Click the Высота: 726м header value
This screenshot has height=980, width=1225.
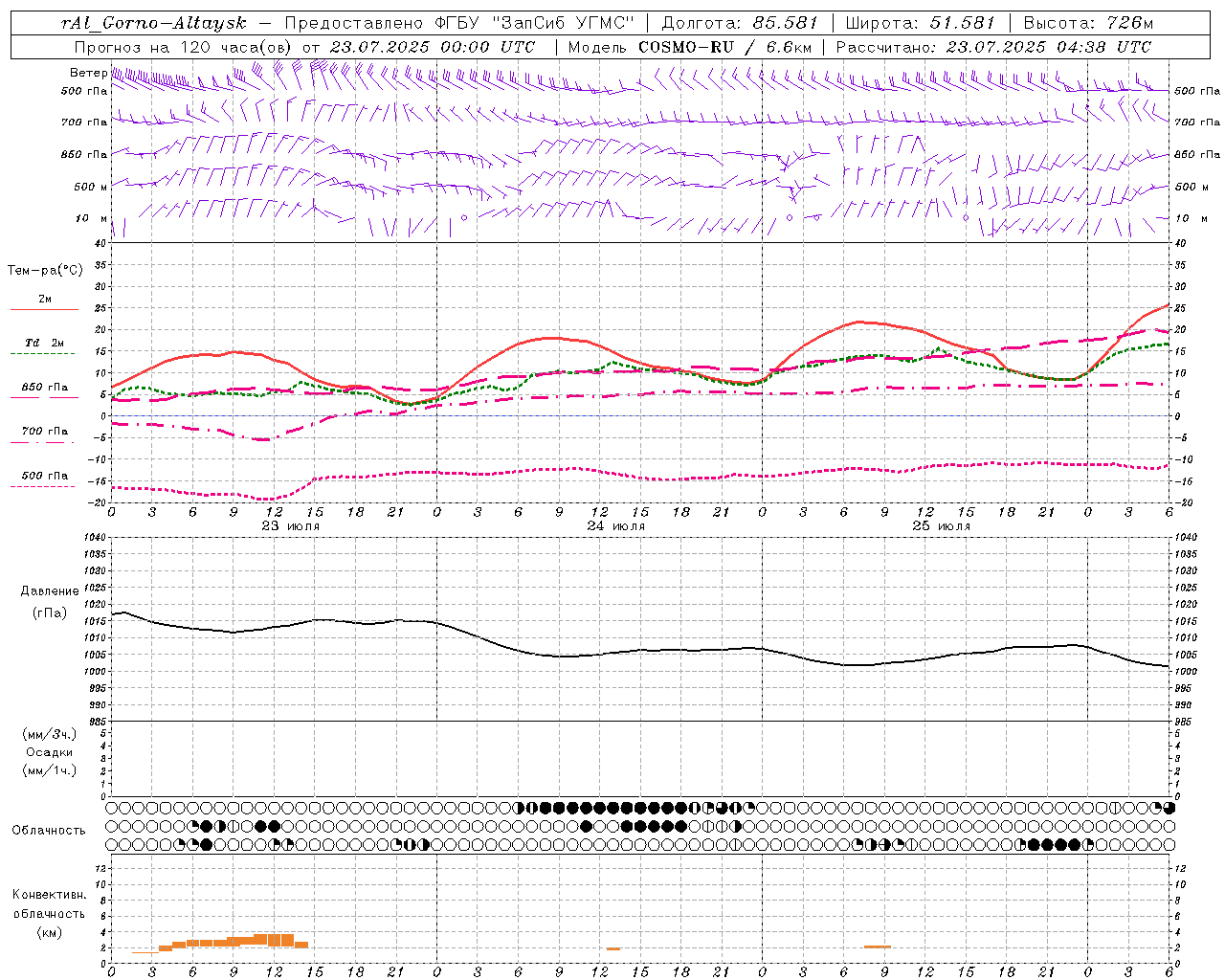[1088, 23]
